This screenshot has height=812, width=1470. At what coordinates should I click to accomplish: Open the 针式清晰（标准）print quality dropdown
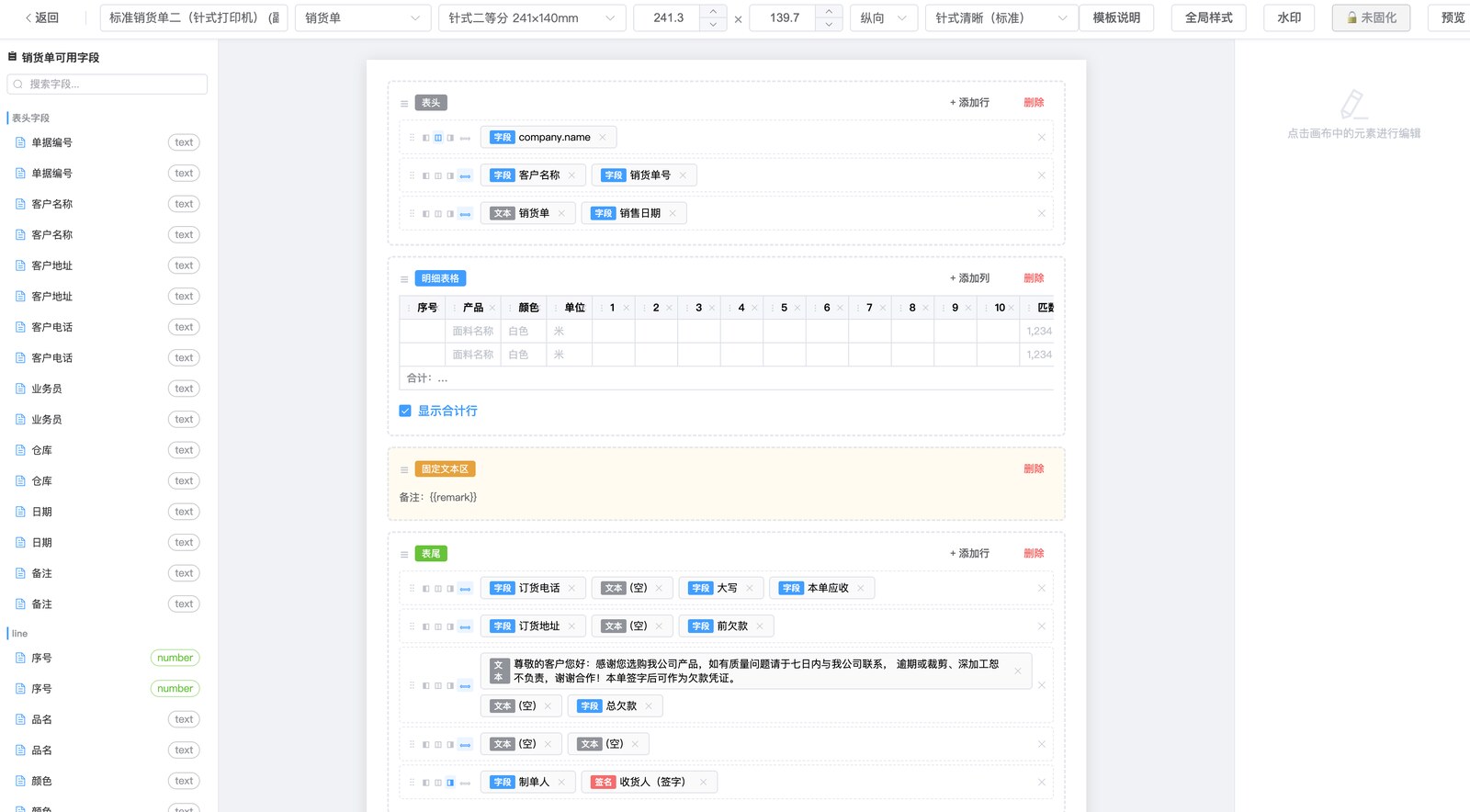coord(1001,17)
